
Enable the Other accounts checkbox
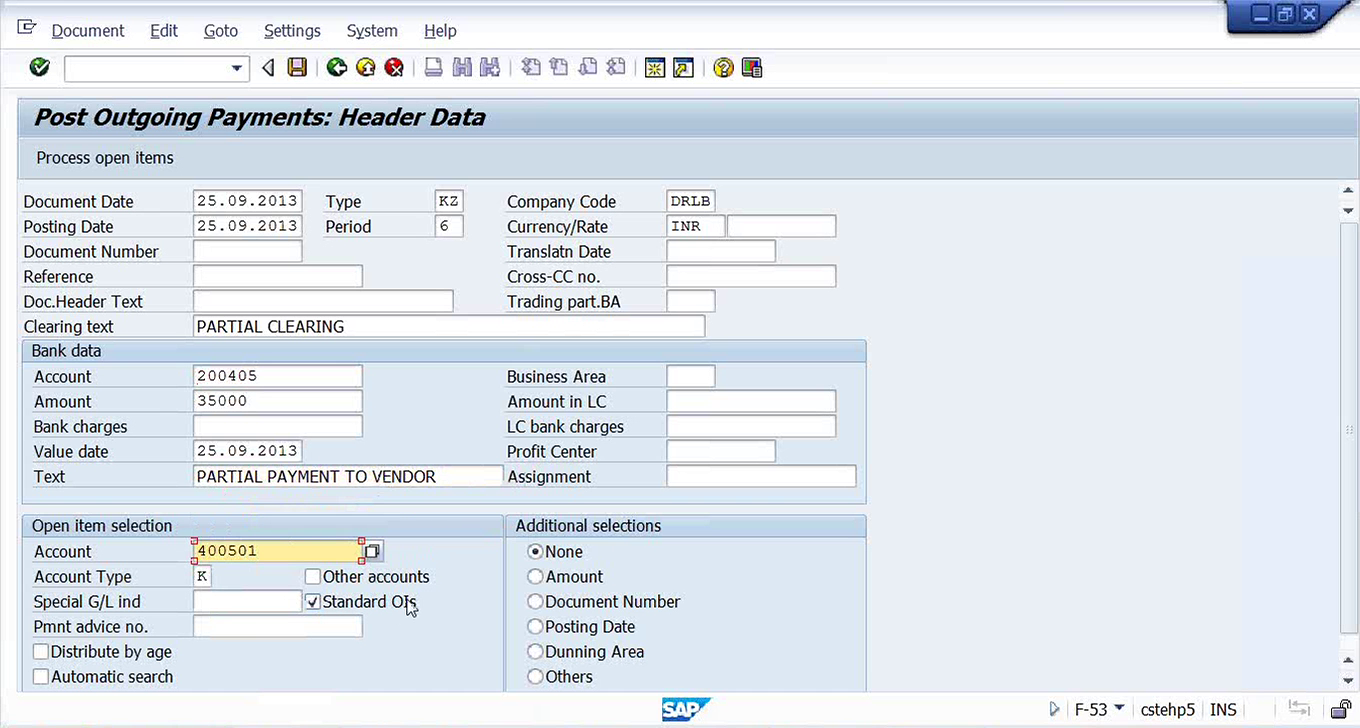coord(313,577)
